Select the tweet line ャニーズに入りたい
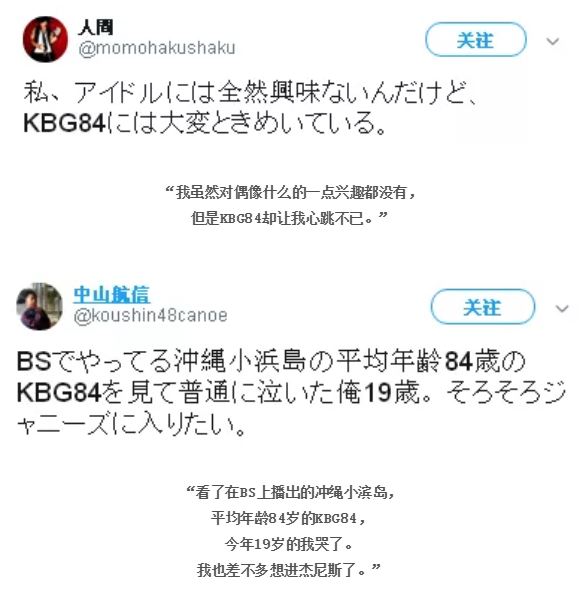The image size is (588, 592). coord(131,424)
